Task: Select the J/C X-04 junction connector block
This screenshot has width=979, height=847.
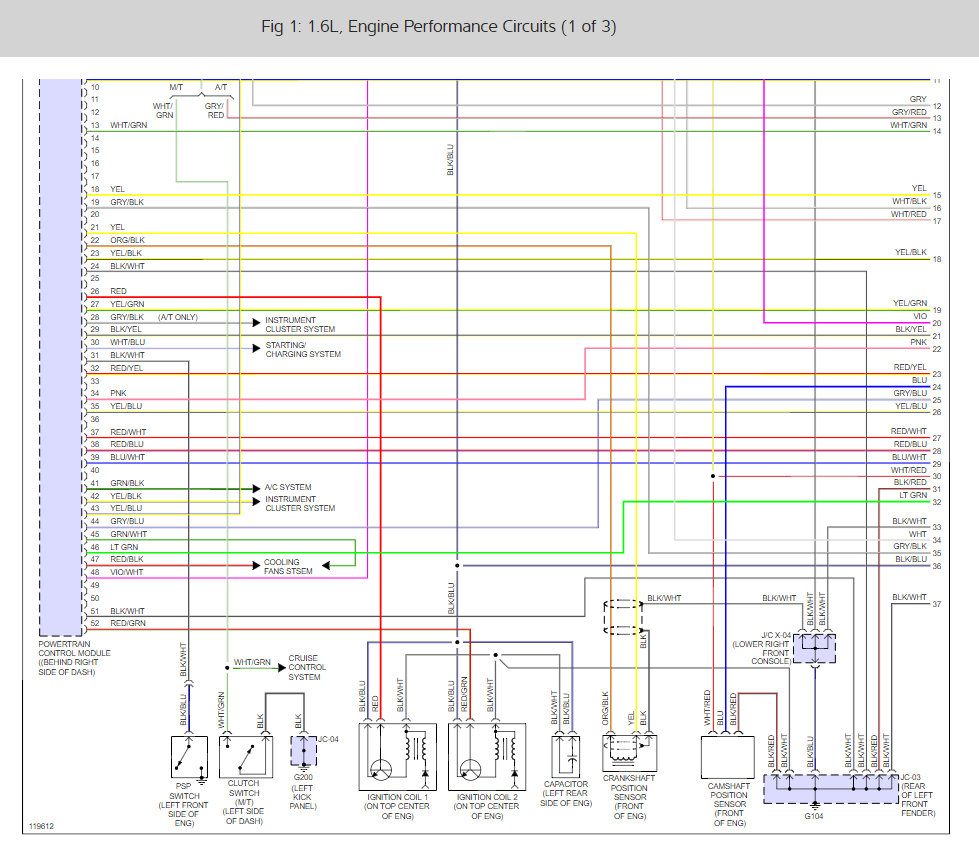Action: click(x=814, y=648)
